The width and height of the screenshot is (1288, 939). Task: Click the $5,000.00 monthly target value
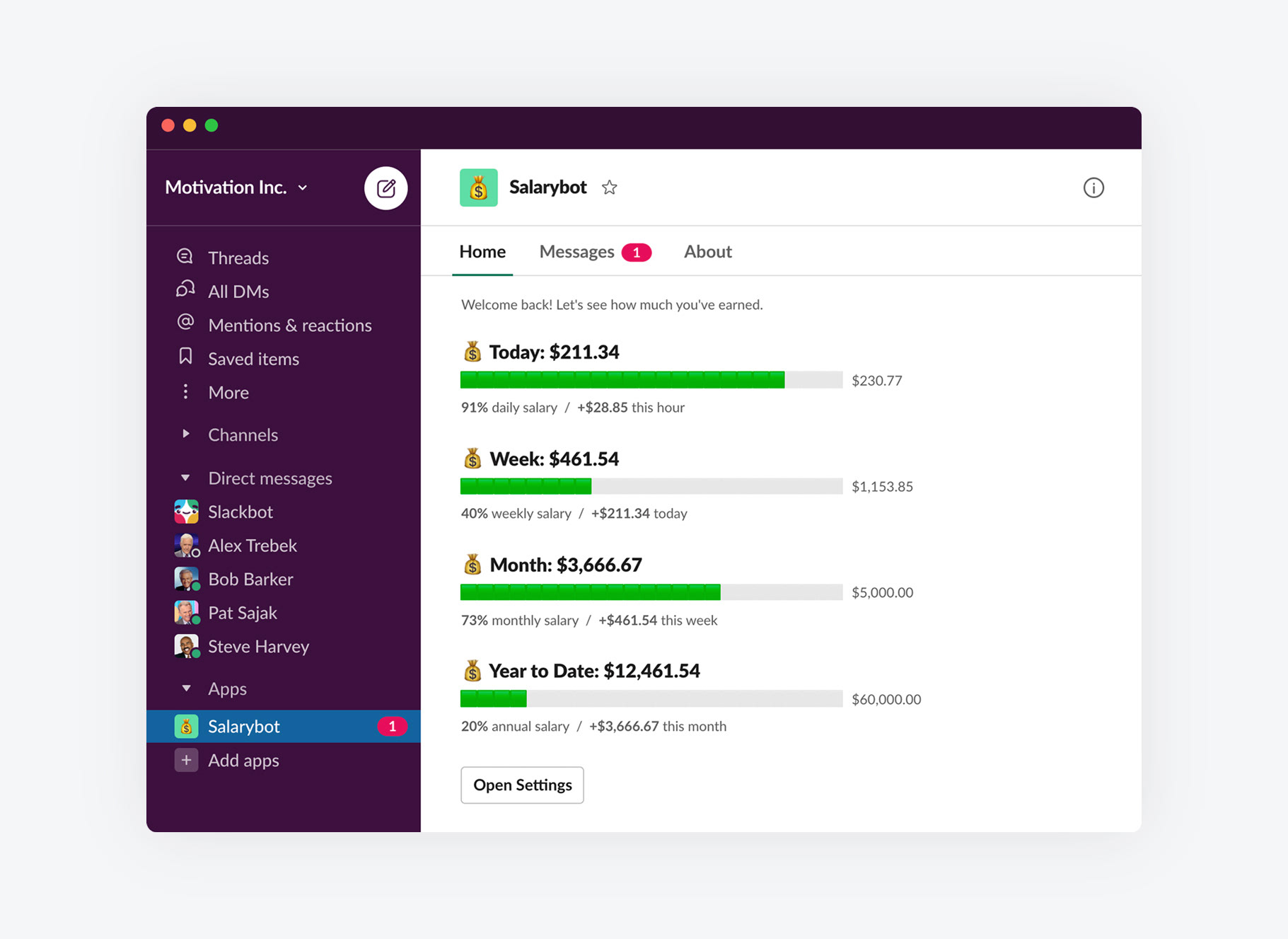[882, 593]
